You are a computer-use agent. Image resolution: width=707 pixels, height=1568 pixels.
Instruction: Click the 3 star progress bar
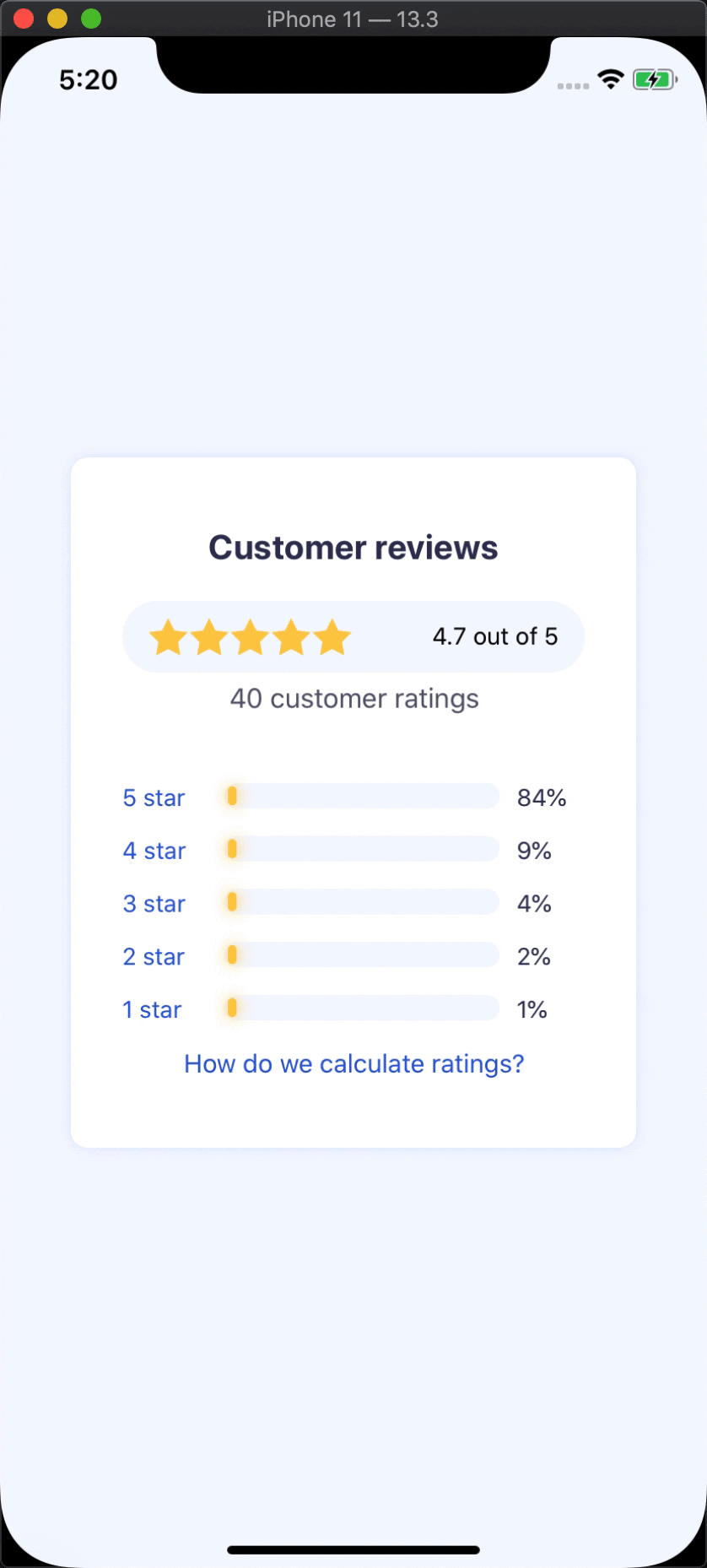pos(362,902)
